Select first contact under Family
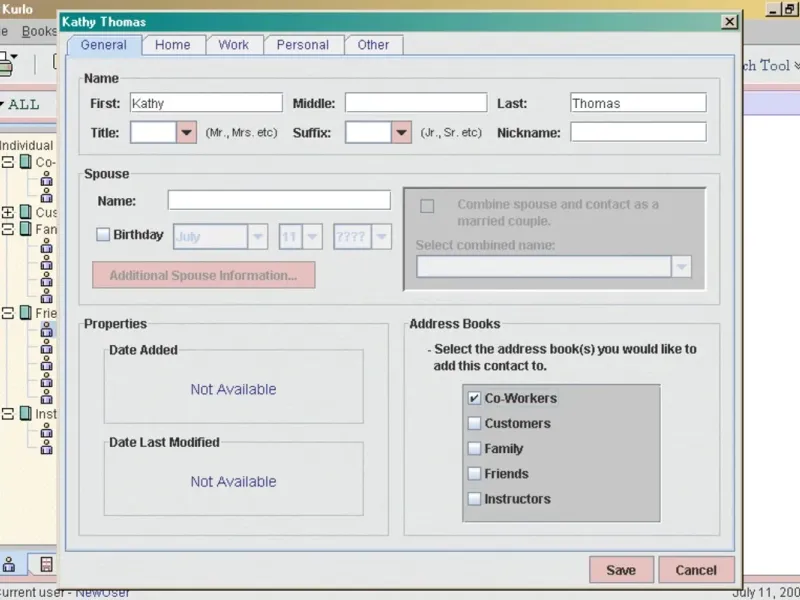The height and width of the screenshot is (600, 800). click(x=46, y=246)
